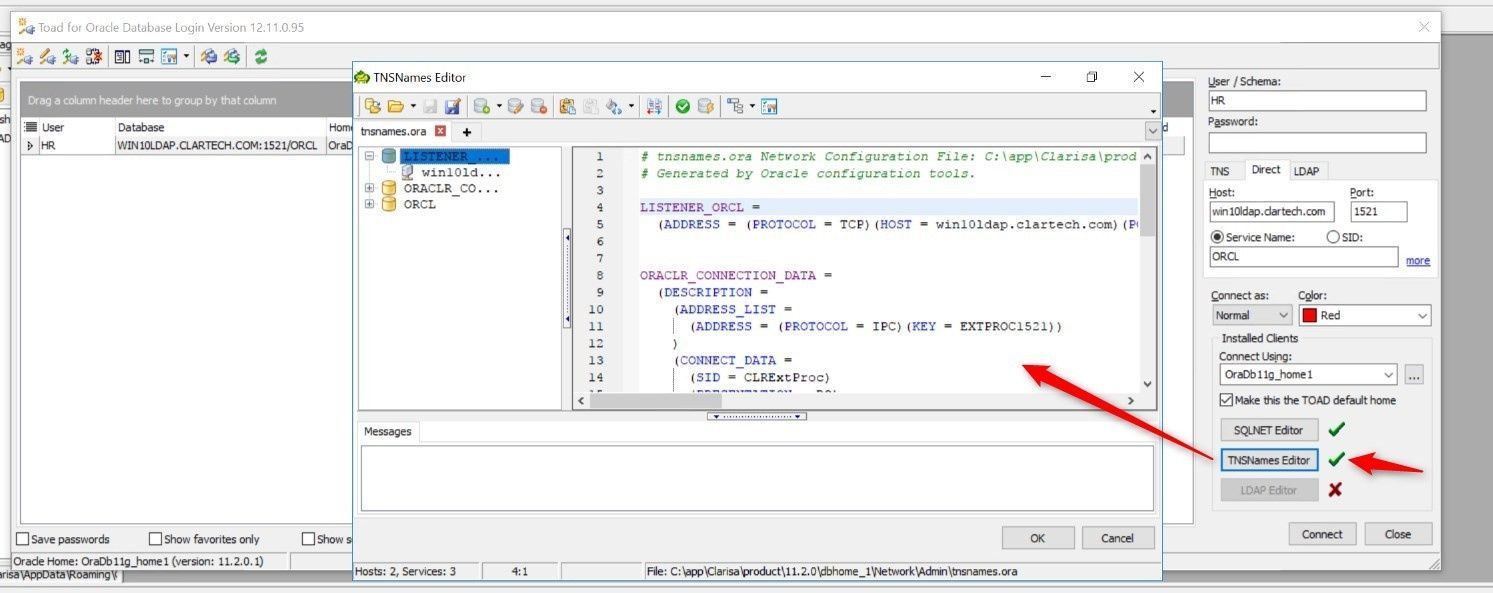Close the tnsnames.ora tab with red X
Screen dimensions: 1493x593
[440, 131]
